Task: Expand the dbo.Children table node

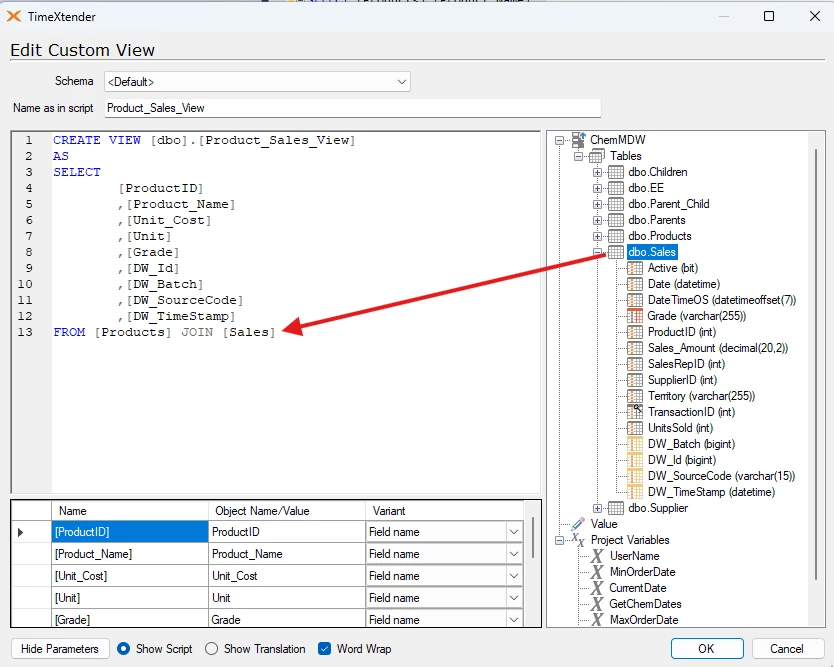Action: point(597,172)
